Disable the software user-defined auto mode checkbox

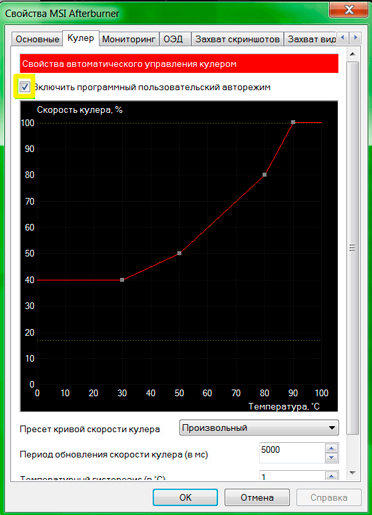pyautogui.click(x=25, y=87)
